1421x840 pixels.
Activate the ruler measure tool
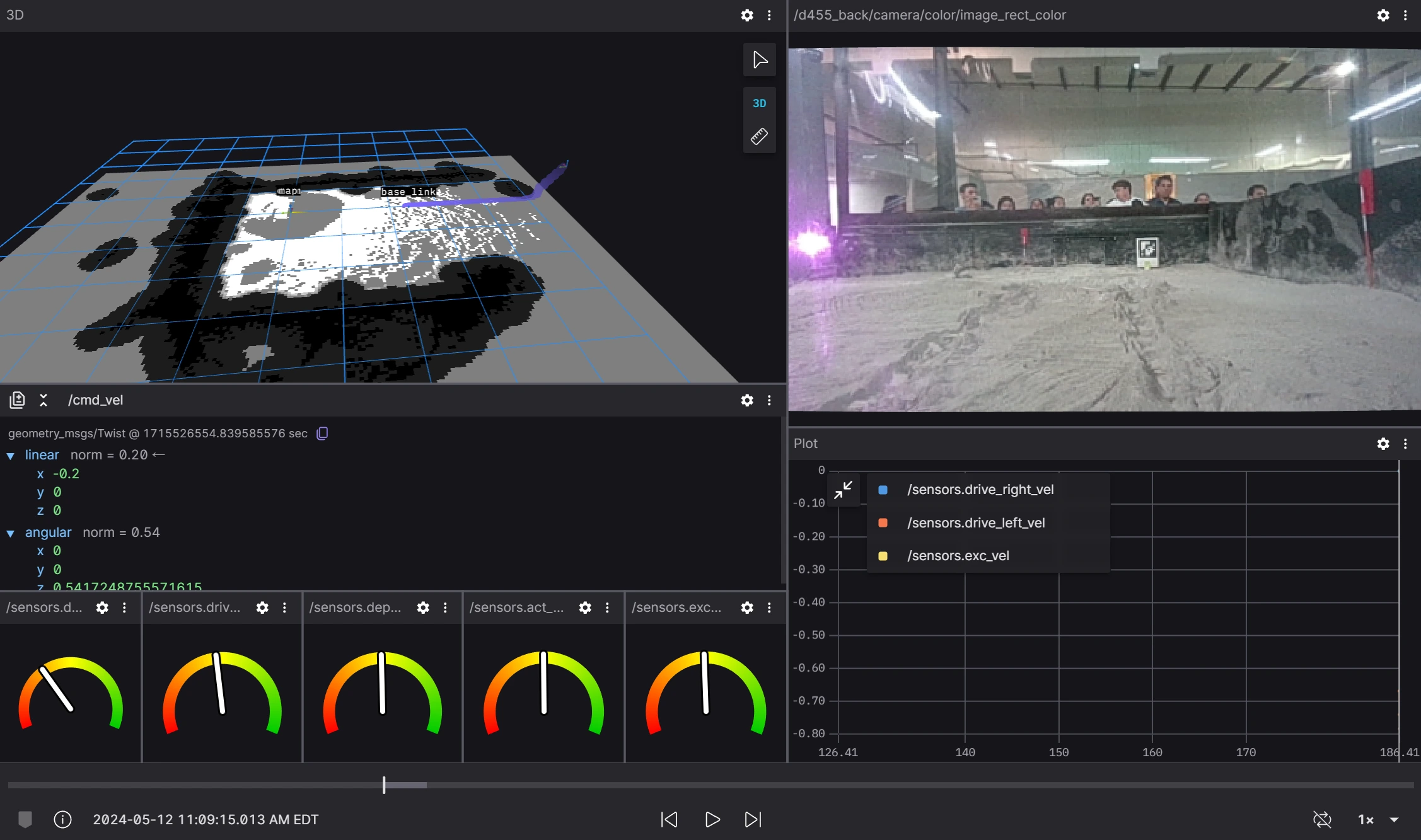click(760, 136)
